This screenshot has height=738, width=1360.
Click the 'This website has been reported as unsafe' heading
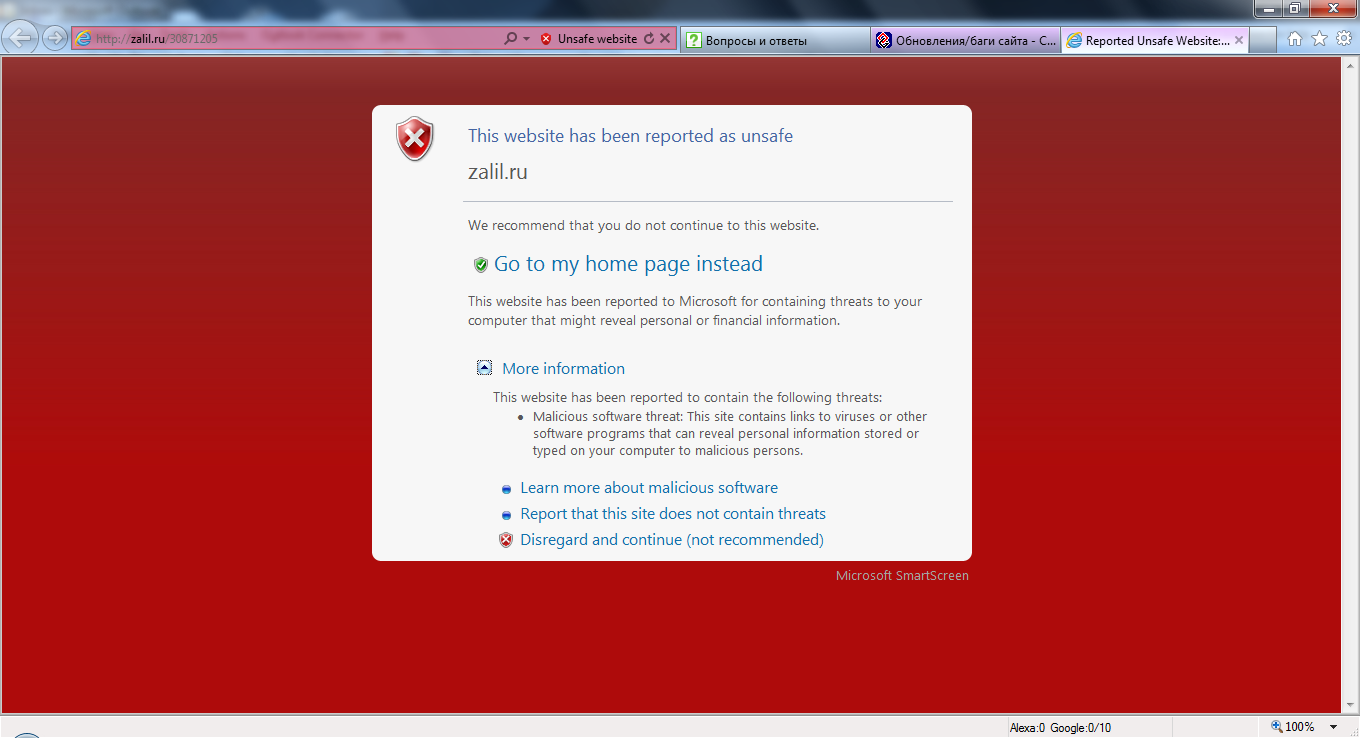pyautogui.click(x=630, y=136)
